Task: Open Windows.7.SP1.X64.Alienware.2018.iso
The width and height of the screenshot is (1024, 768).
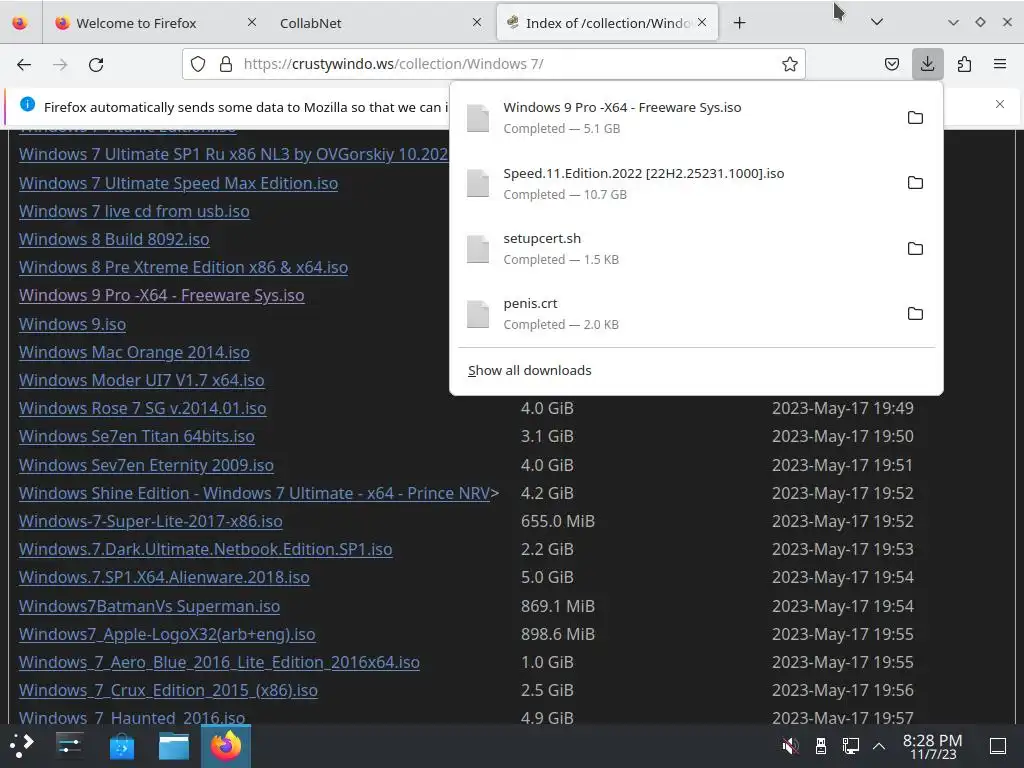Action: (x=164, y=577)
